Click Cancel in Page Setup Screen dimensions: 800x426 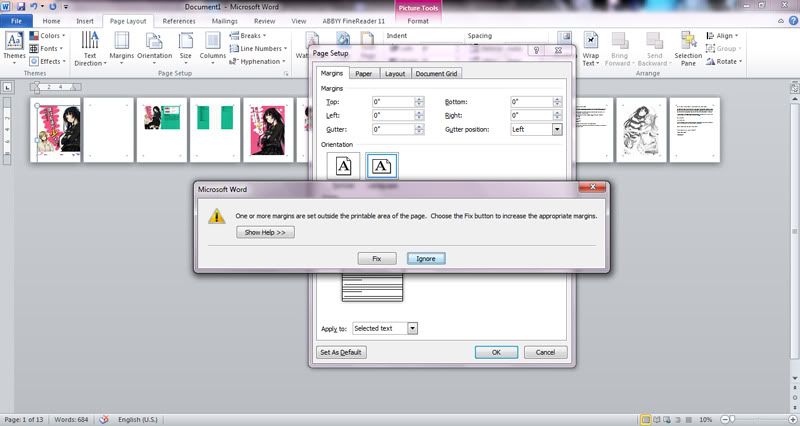click(x=545, y=353)
